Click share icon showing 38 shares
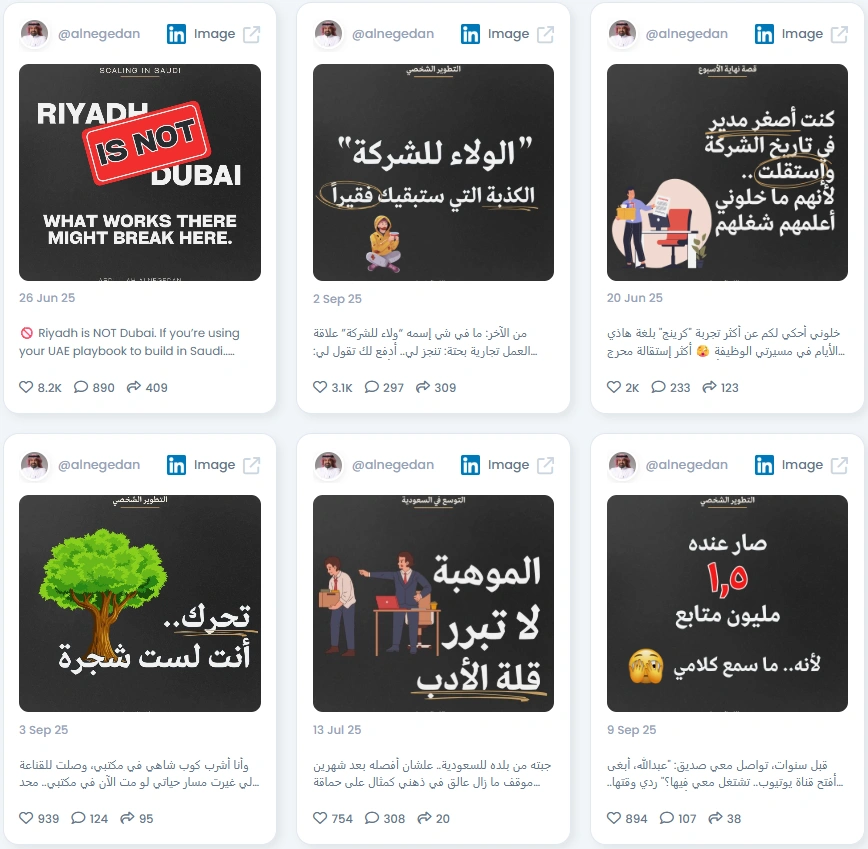The height and width of the screenshot is (849, 868). pyautogui.click(x=715, y=817)
